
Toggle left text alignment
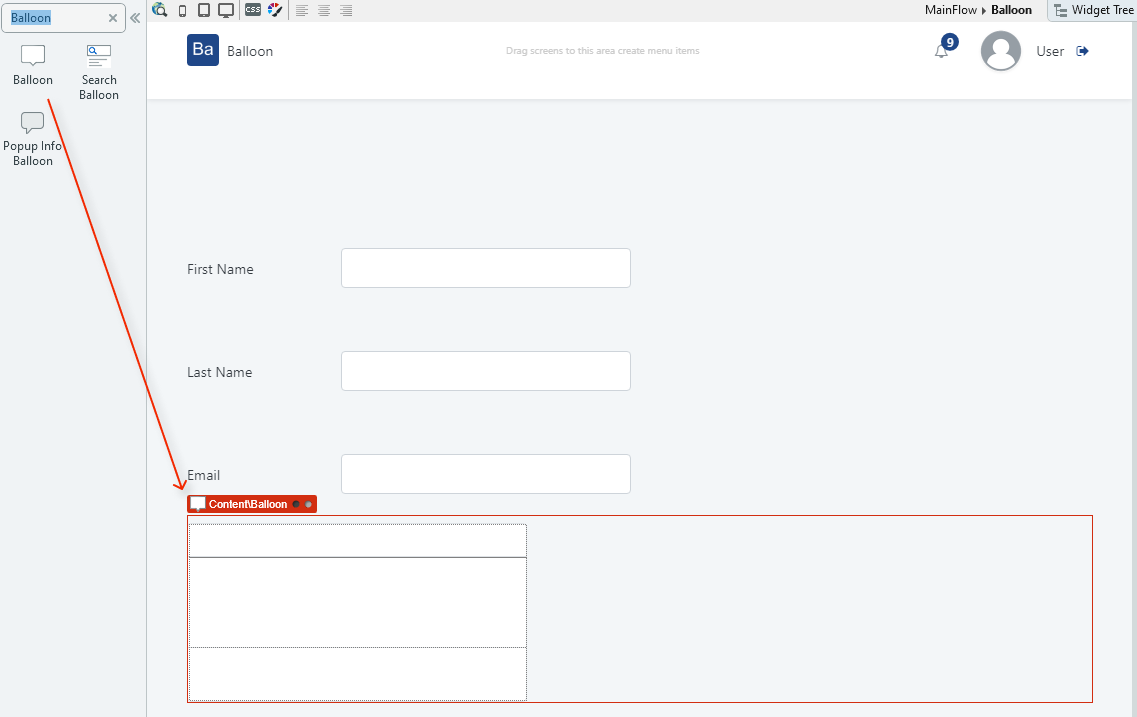(x=302, y=10)
